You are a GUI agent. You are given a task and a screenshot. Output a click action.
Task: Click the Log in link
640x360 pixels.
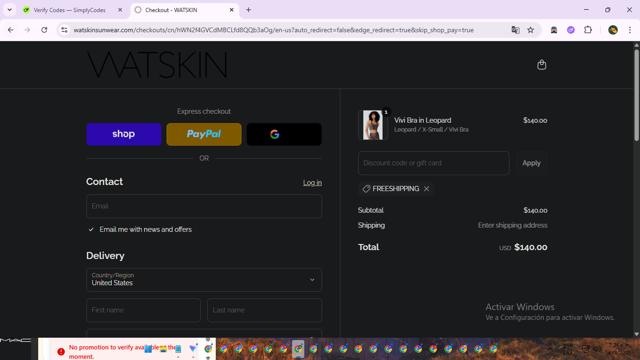point(312,182)
